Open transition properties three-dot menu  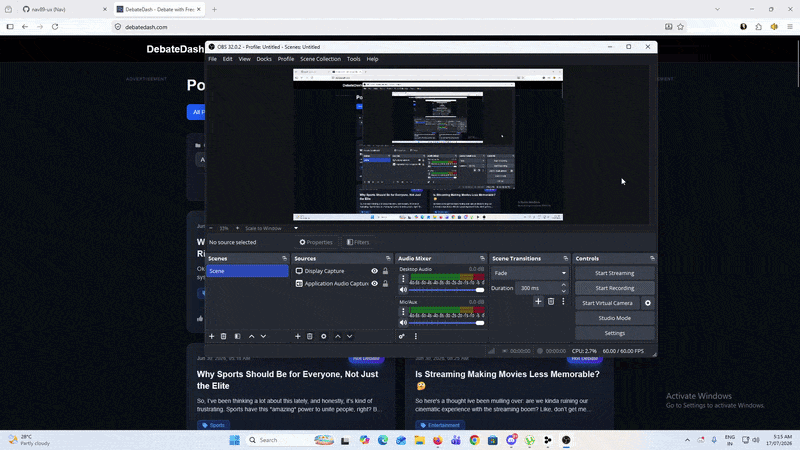(563, 302)
